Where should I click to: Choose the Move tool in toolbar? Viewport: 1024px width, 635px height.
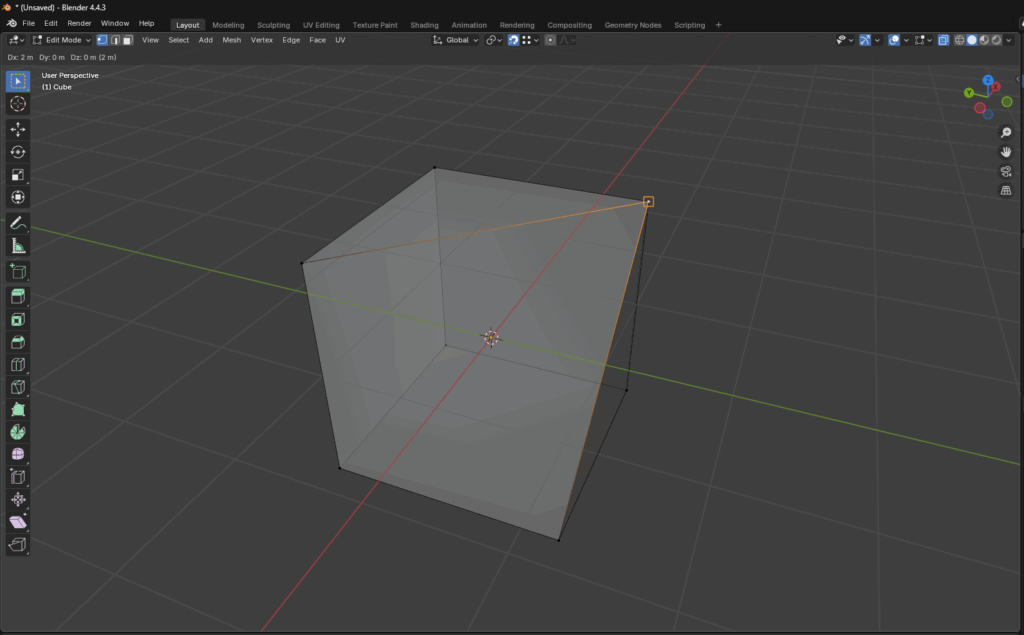coord(18,129)
